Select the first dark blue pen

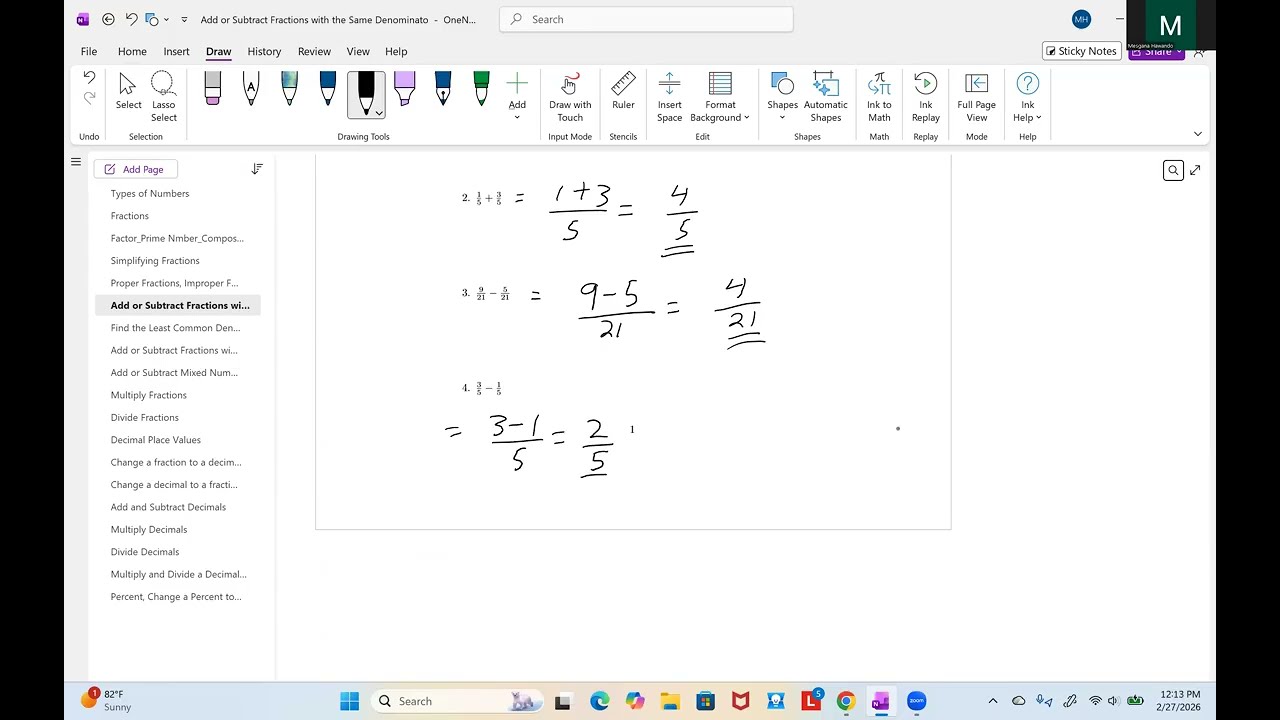(x=327, y=89)
